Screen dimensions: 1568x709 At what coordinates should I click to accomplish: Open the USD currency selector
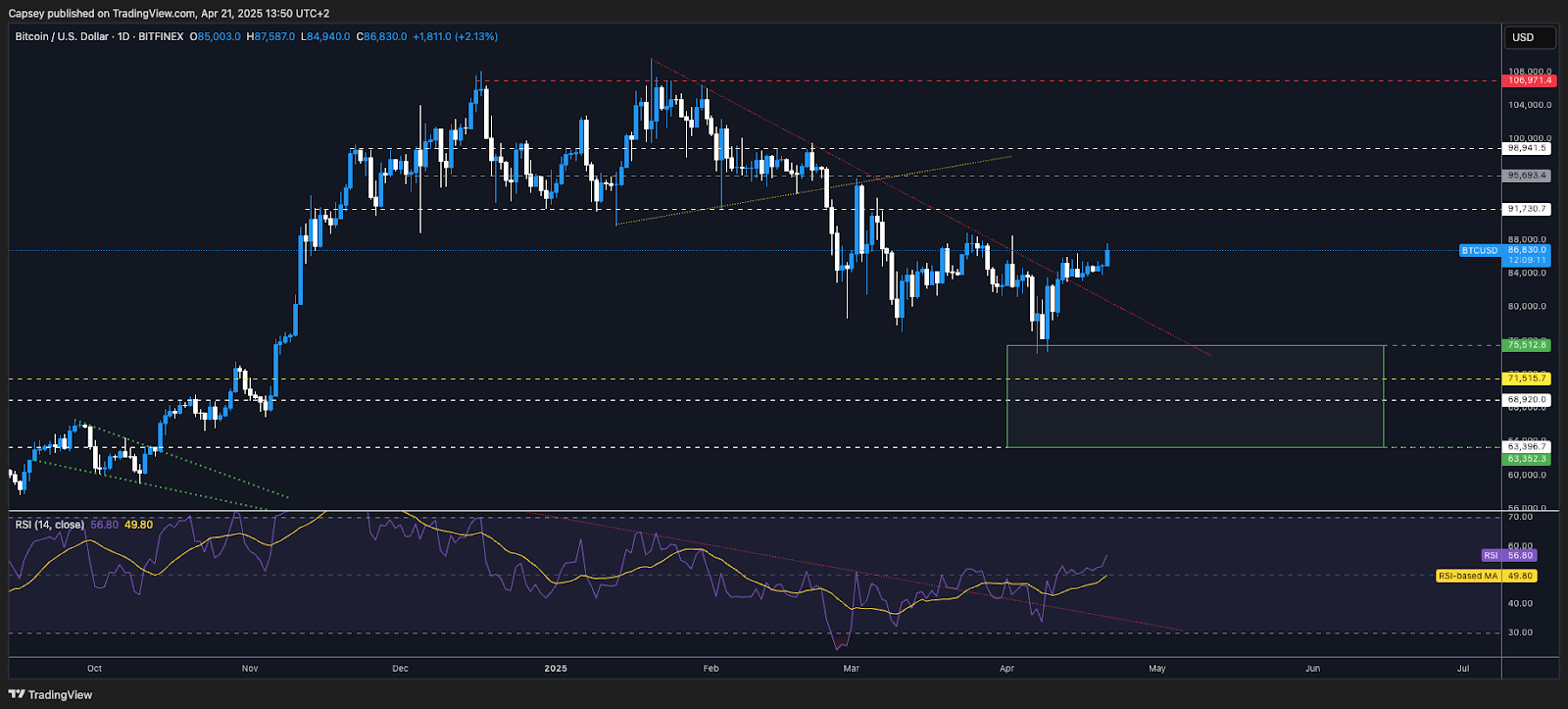(1529, 37)
